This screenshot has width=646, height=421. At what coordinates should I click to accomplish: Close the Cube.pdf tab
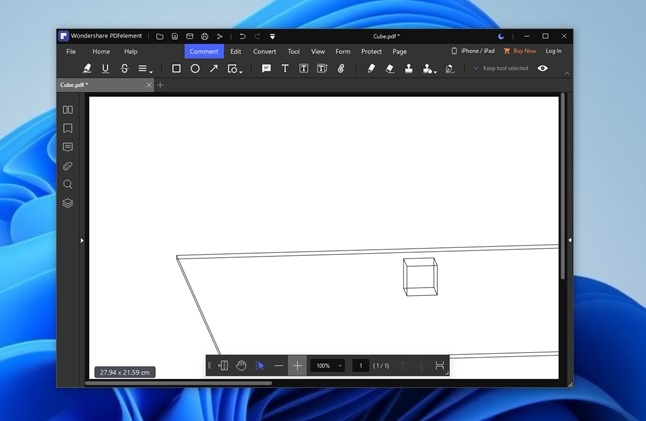click(x=149, y=85)
